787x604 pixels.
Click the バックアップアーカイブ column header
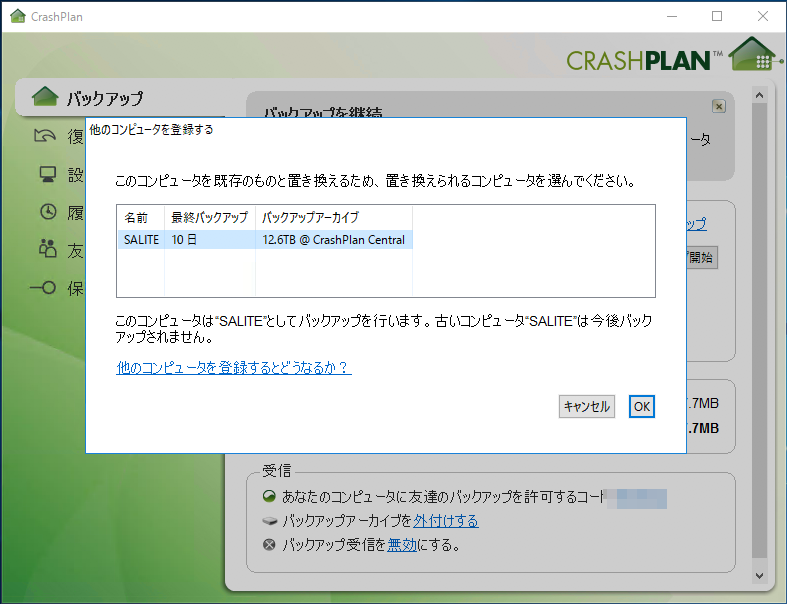coord(334,217)
